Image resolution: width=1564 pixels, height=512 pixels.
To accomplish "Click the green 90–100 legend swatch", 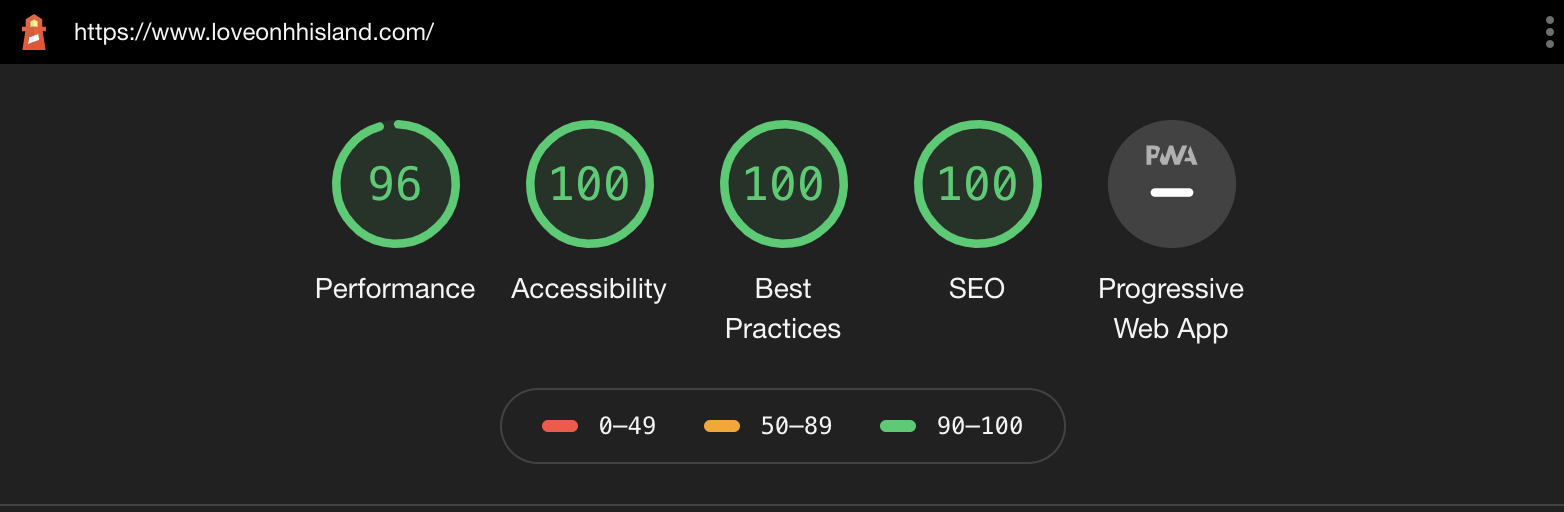I will click(x=898, y=426).
